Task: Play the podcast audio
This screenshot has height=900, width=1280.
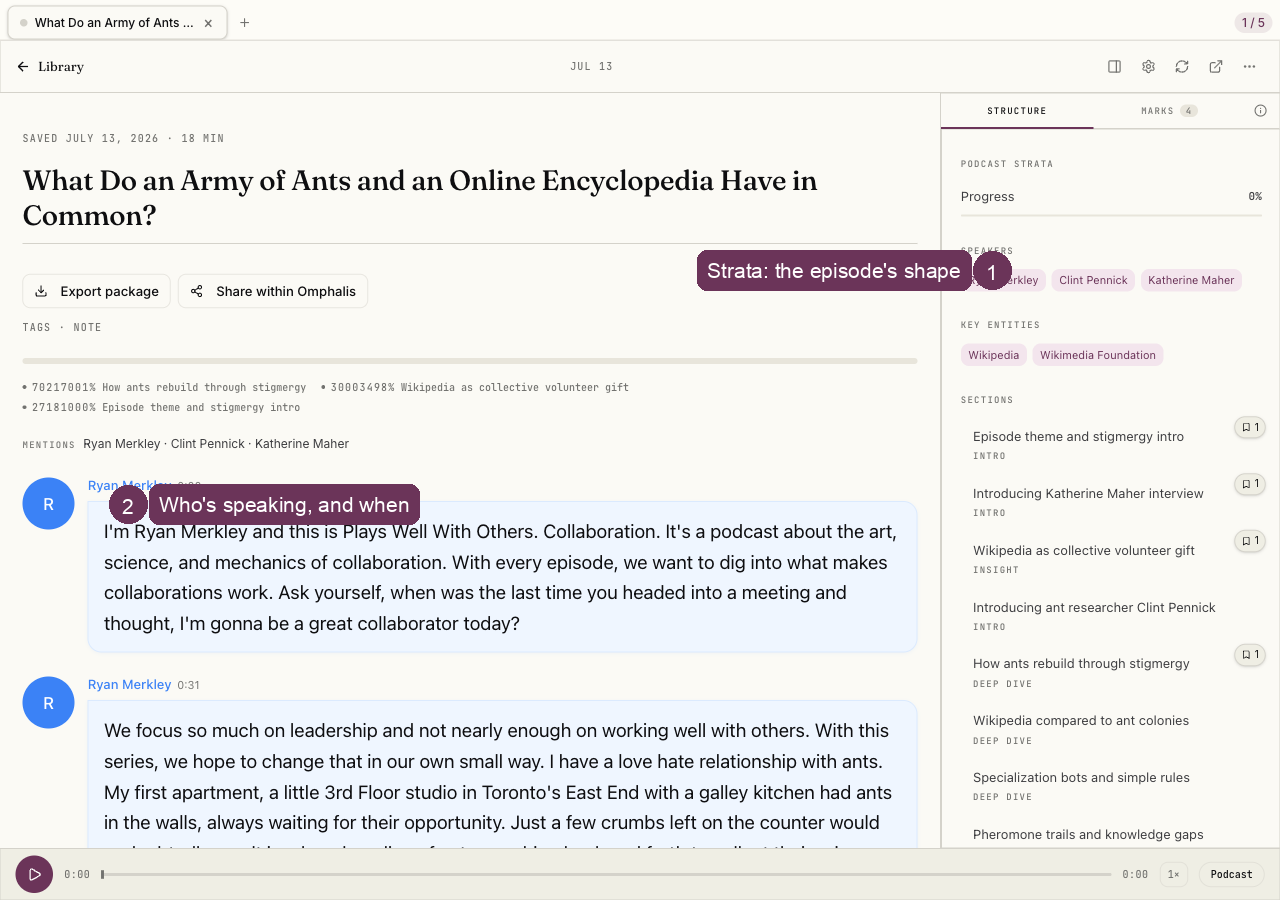Action: click(x=34, y=874)
